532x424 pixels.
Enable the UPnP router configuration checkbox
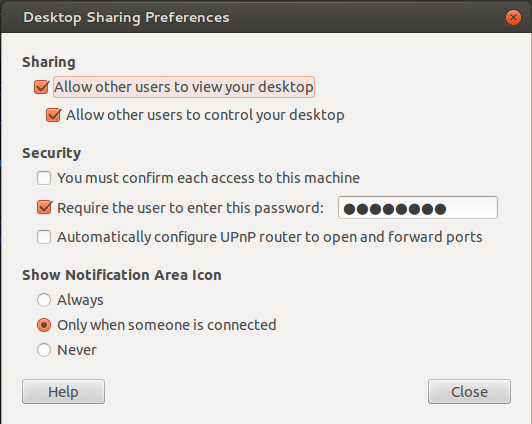pyautogui.click(x=44, y=237)
